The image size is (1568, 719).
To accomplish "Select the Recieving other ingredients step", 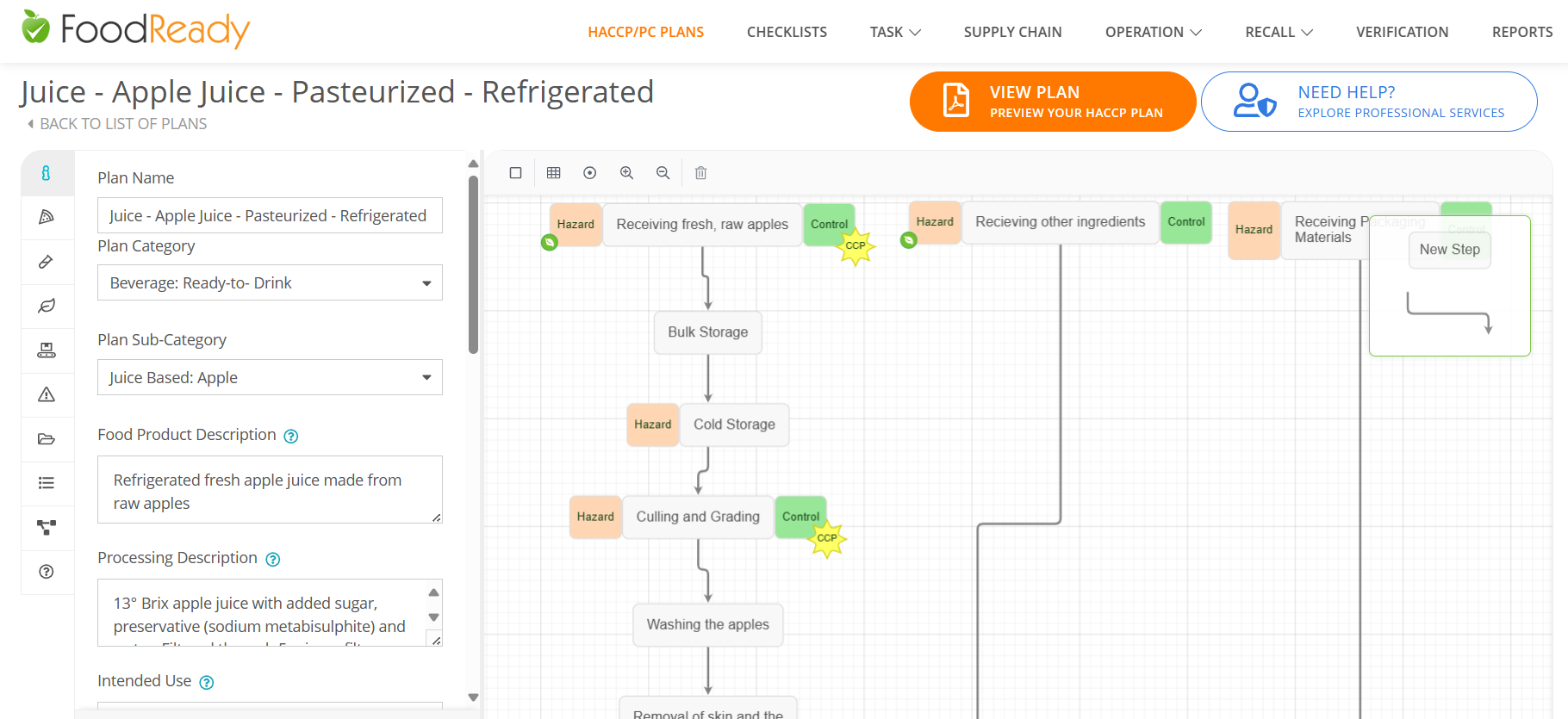I will [x=1061, y=222].
